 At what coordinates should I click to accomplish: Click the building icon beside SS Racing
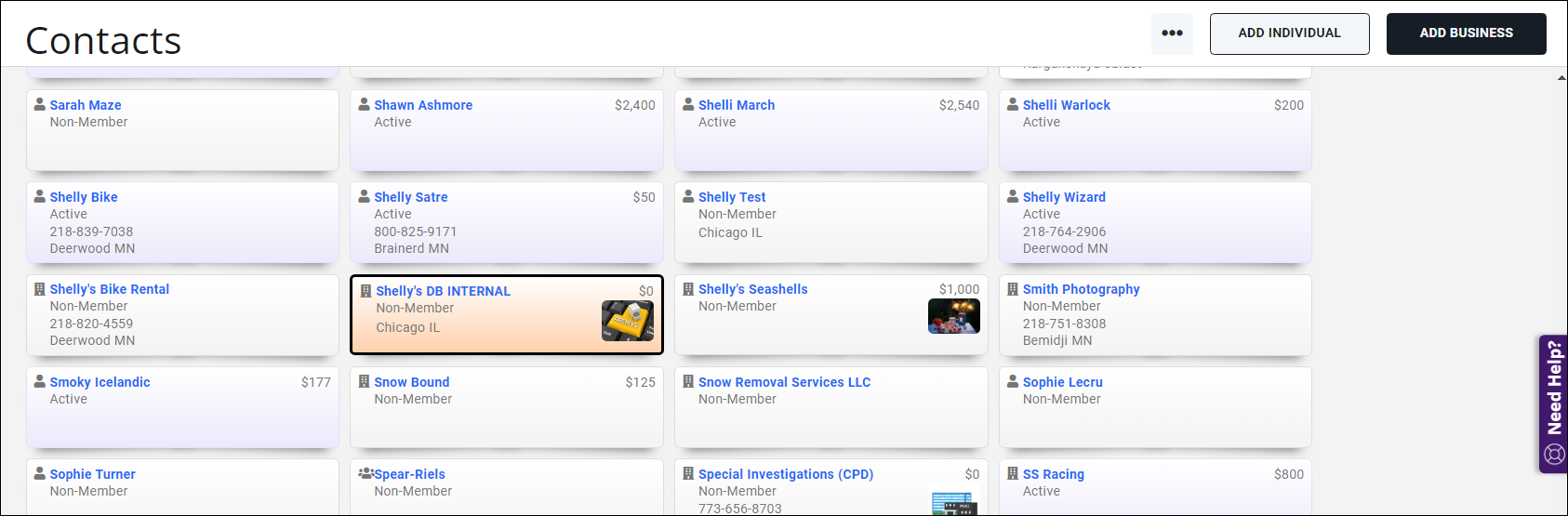tap(1013, 473)
